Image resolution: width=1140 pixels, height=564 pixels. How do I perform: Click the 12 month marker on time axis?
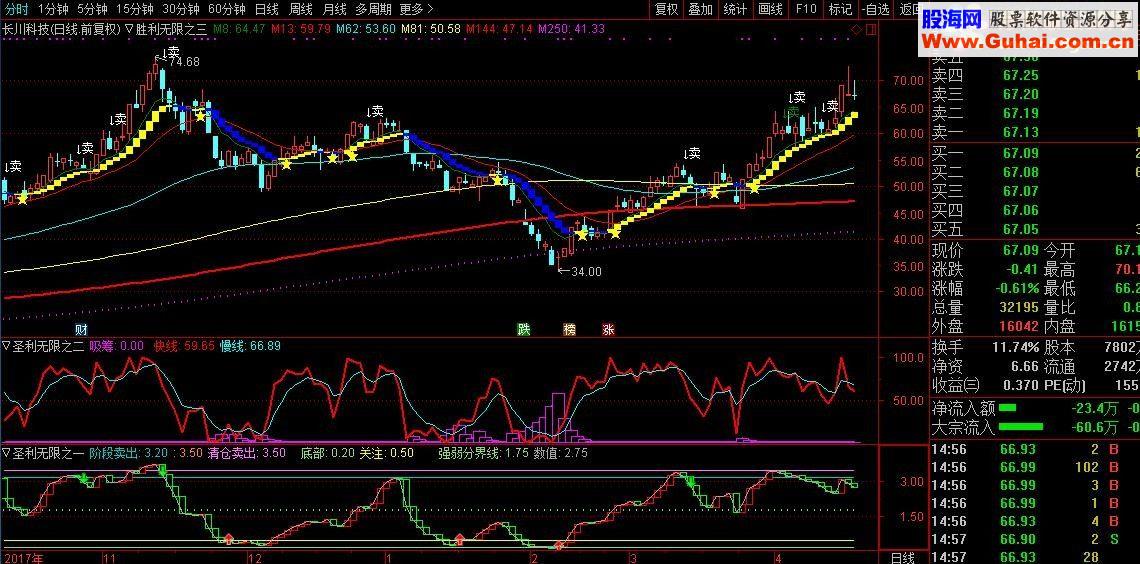click(254, 558)
